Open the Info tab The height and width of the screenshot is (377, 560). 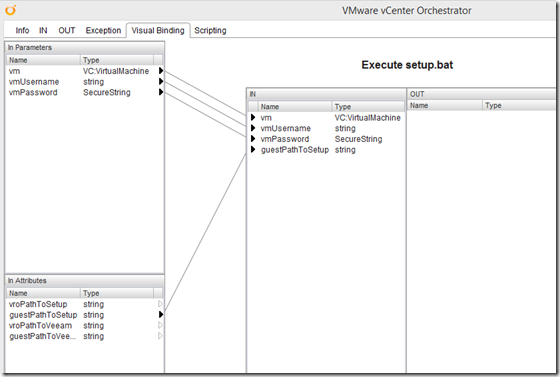(22, 30)
